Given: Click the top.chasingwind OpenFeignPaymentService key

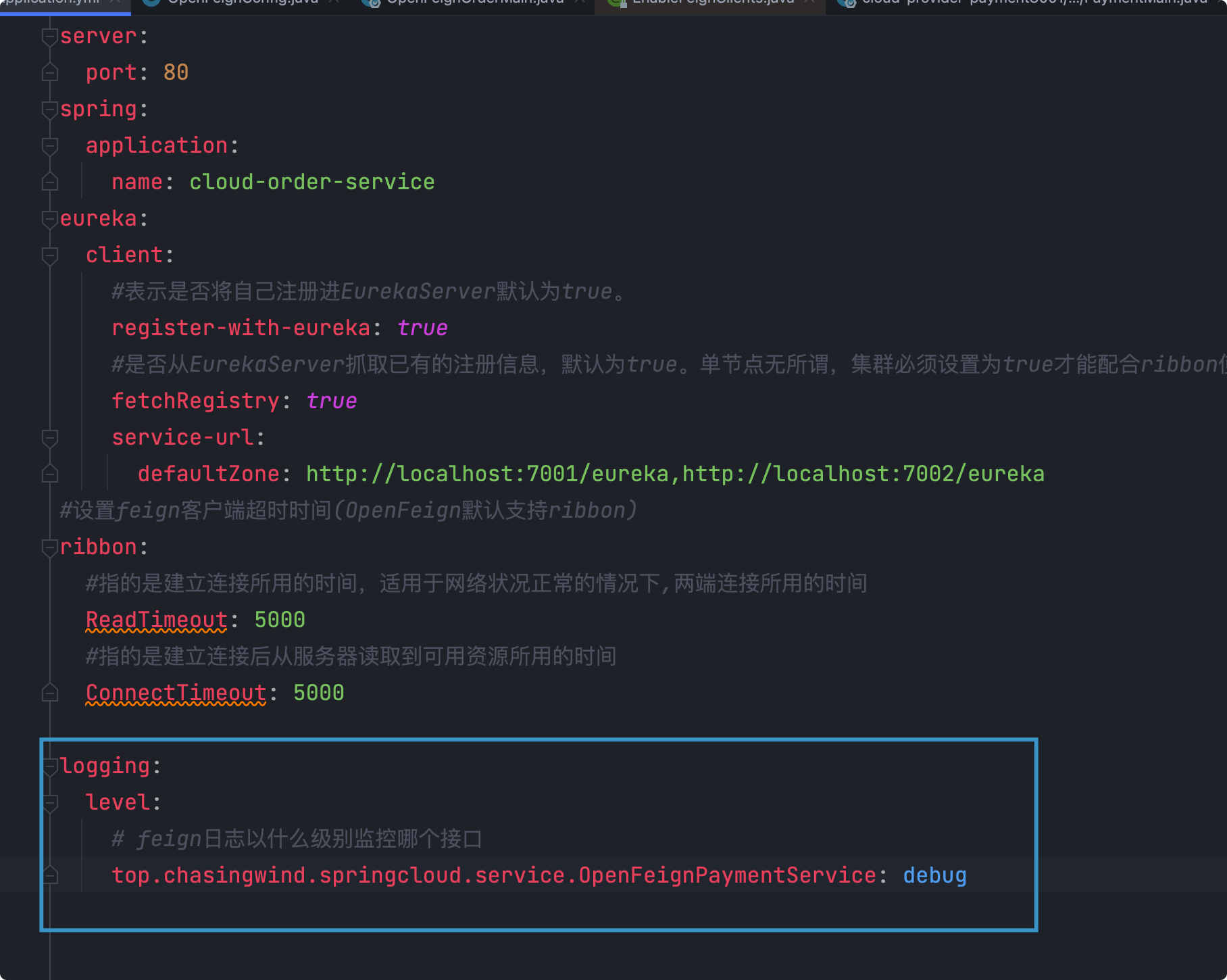Looking at the screenshot, I should pyautogui.click(x=495, y=876).
